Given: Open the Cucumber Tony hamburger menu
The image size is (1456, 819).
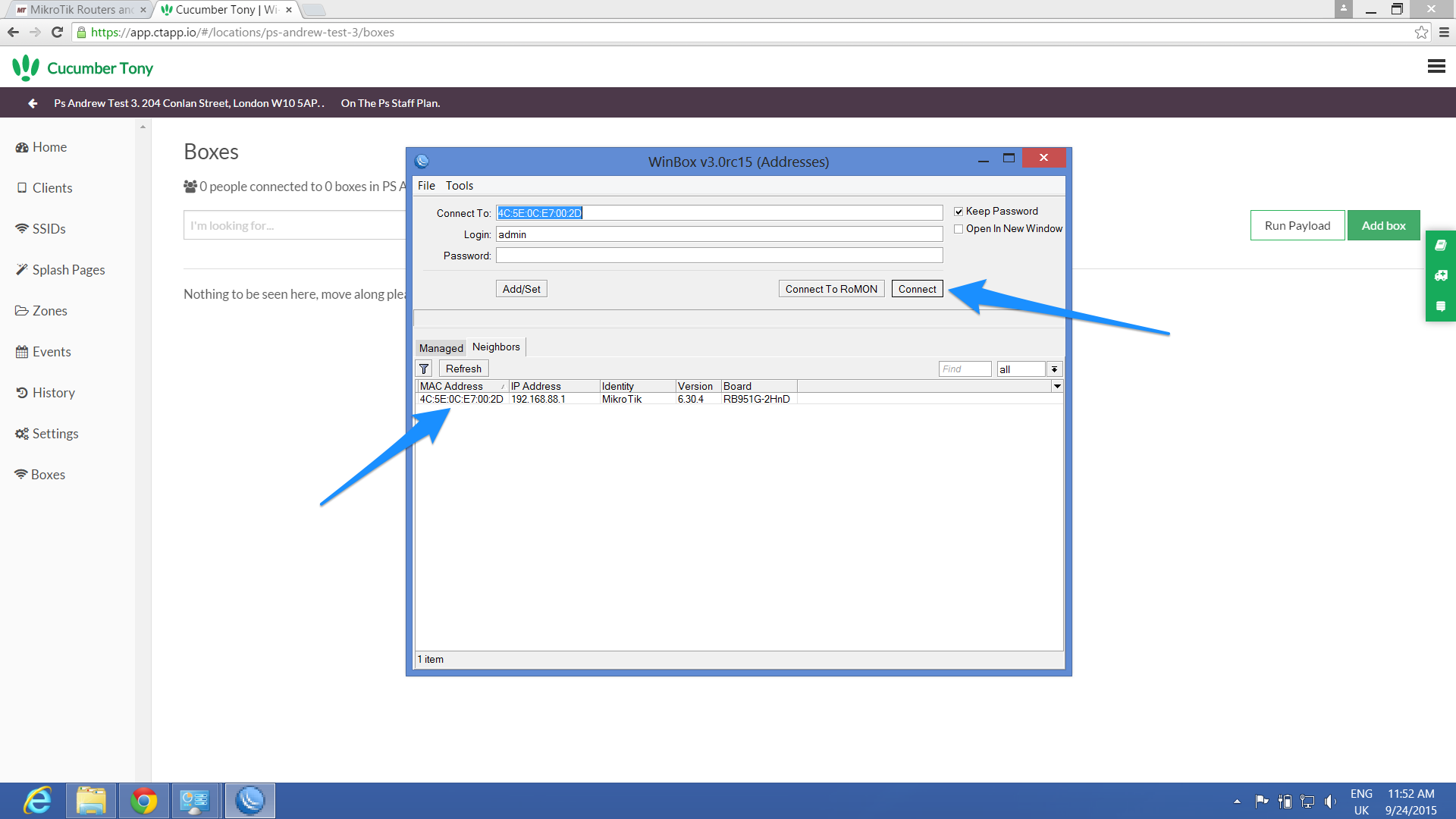Looking at the screenshot, I should [x=1436, y=67].
